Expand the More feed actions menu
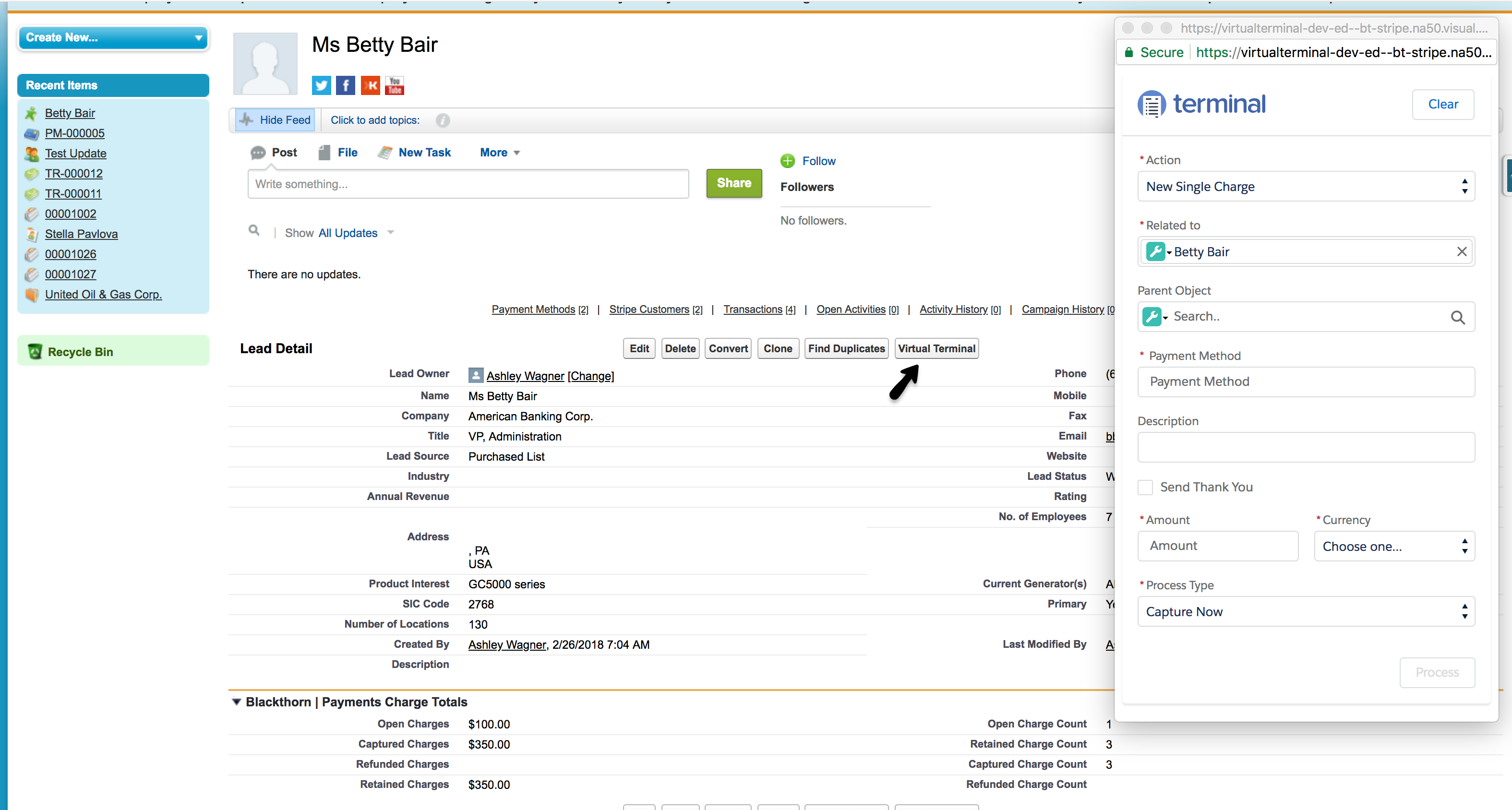This screenshot has height=810, width=1512. [500, 153]
